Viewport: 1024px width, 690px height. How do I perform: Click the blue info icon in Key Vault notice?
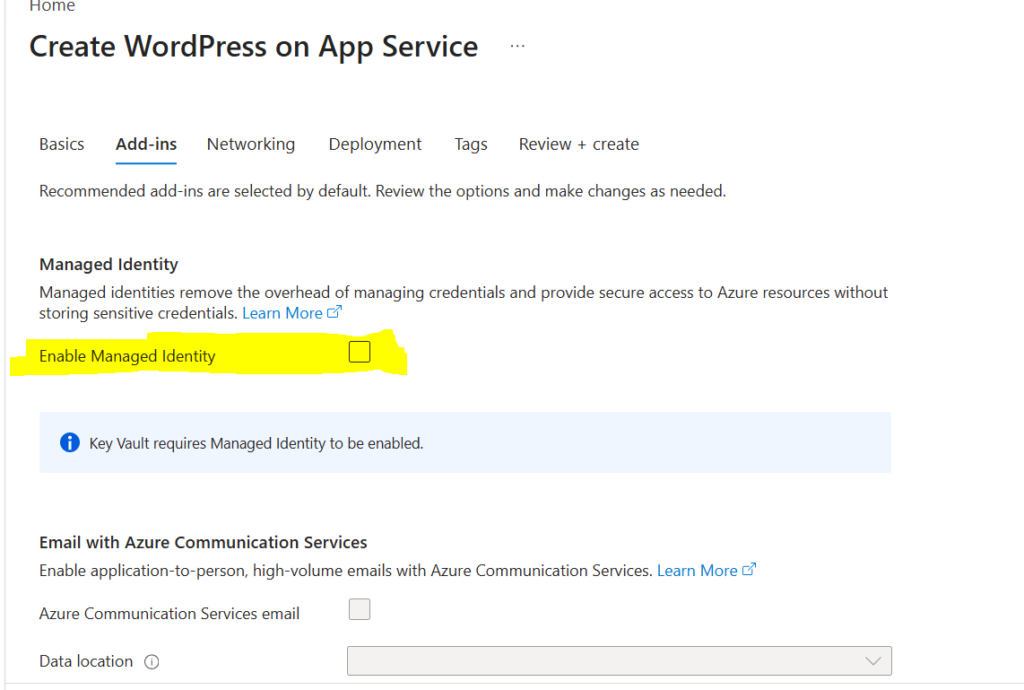(x=70, y=443)
